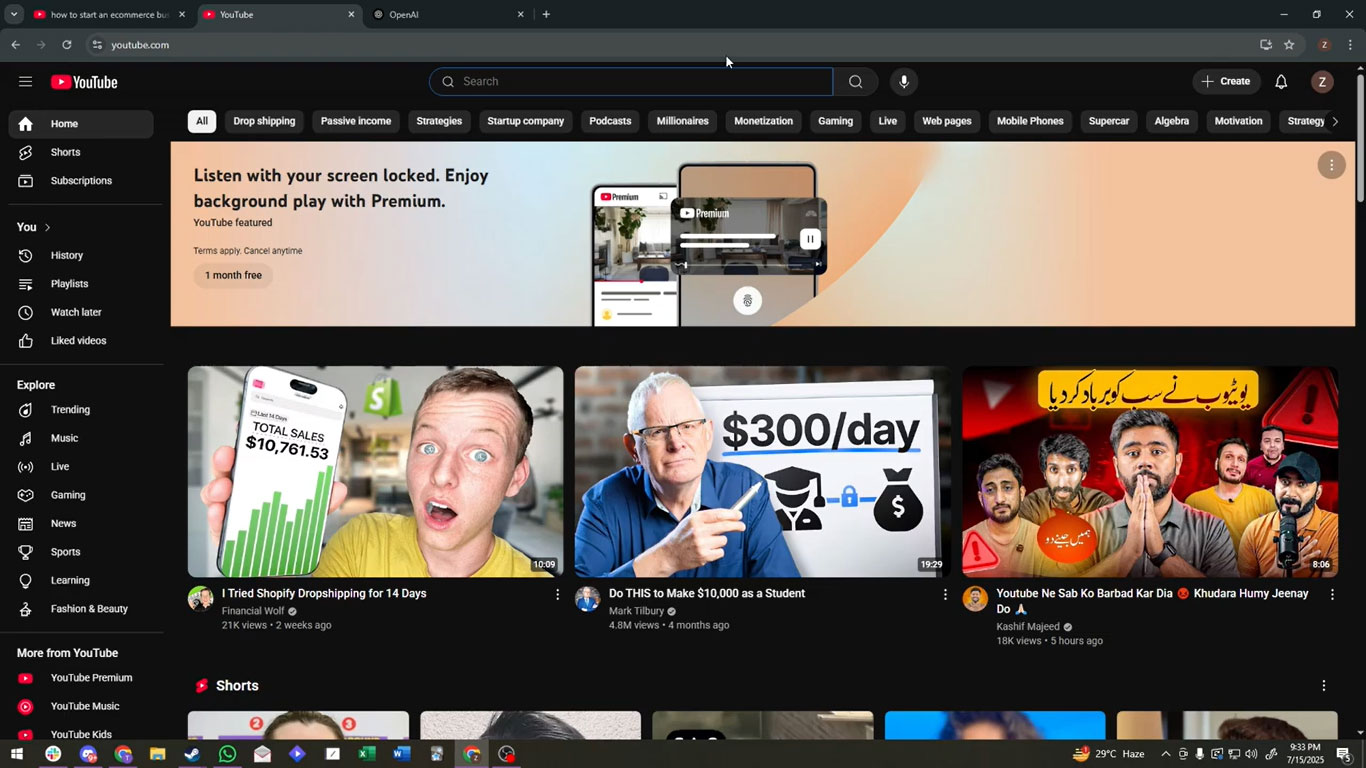Switch to the ecommerce business tab
This screenshot has height=768, width=1366.
click(108, 15)
